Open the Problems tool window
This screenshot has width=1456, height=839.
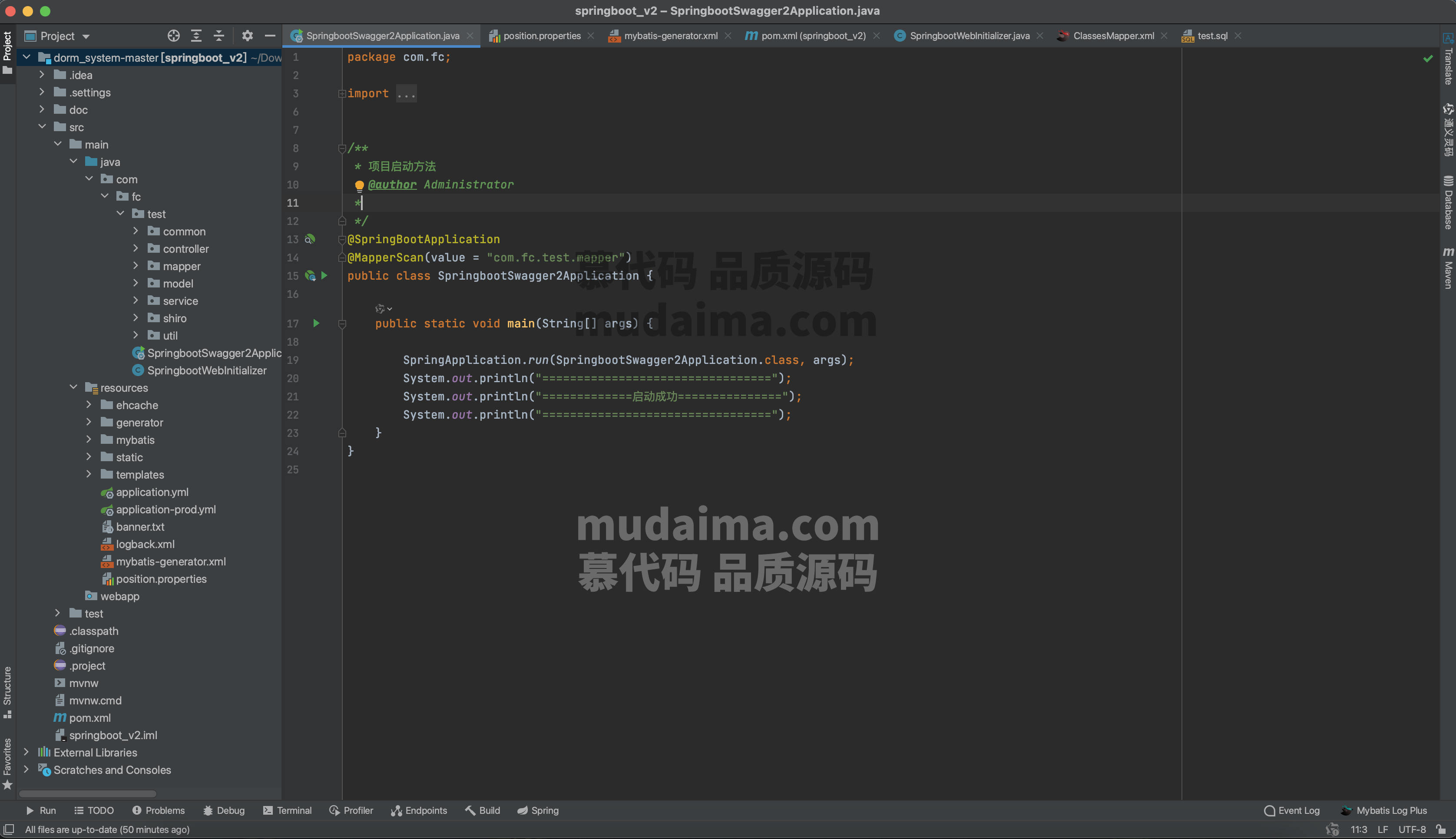pyautogui.click(x=159, y=810)
